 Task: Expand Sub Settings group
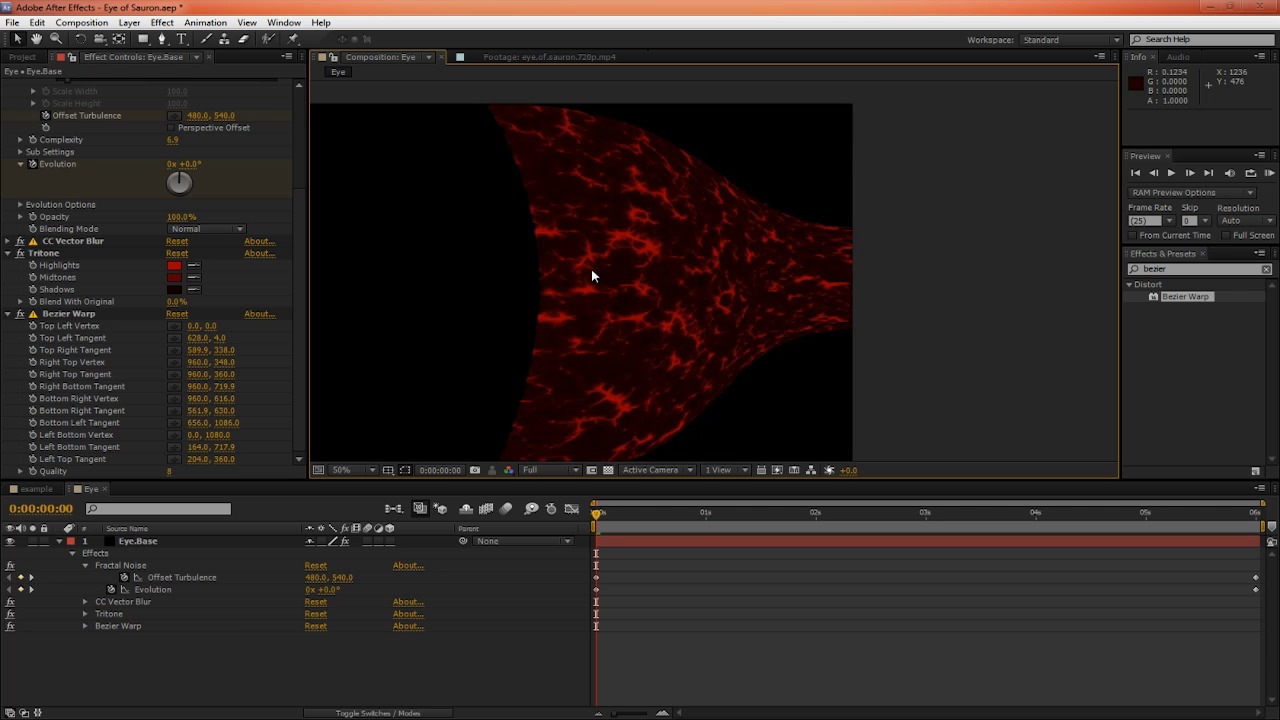pos(20,152)
